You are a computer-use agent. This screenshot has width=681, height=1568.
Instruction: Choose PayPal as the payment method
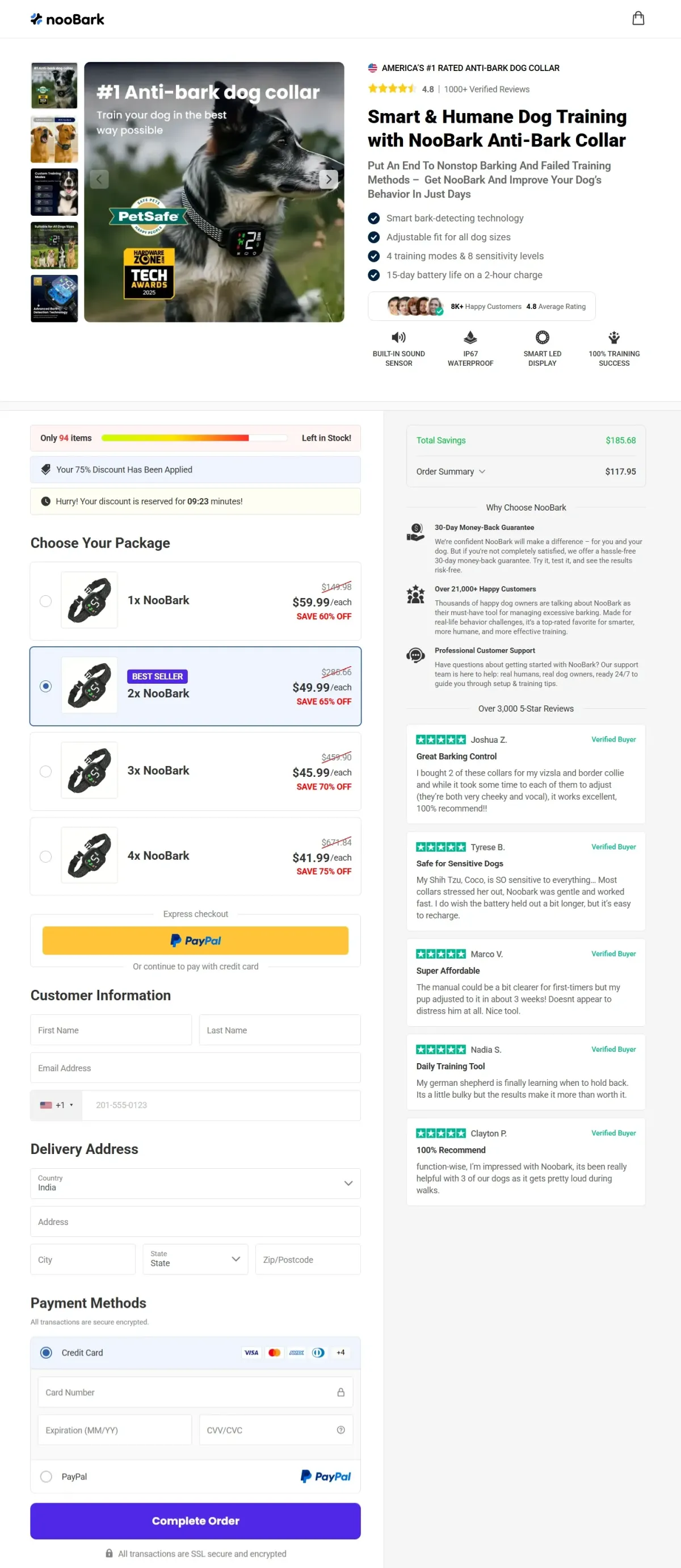click(45, 1476)
